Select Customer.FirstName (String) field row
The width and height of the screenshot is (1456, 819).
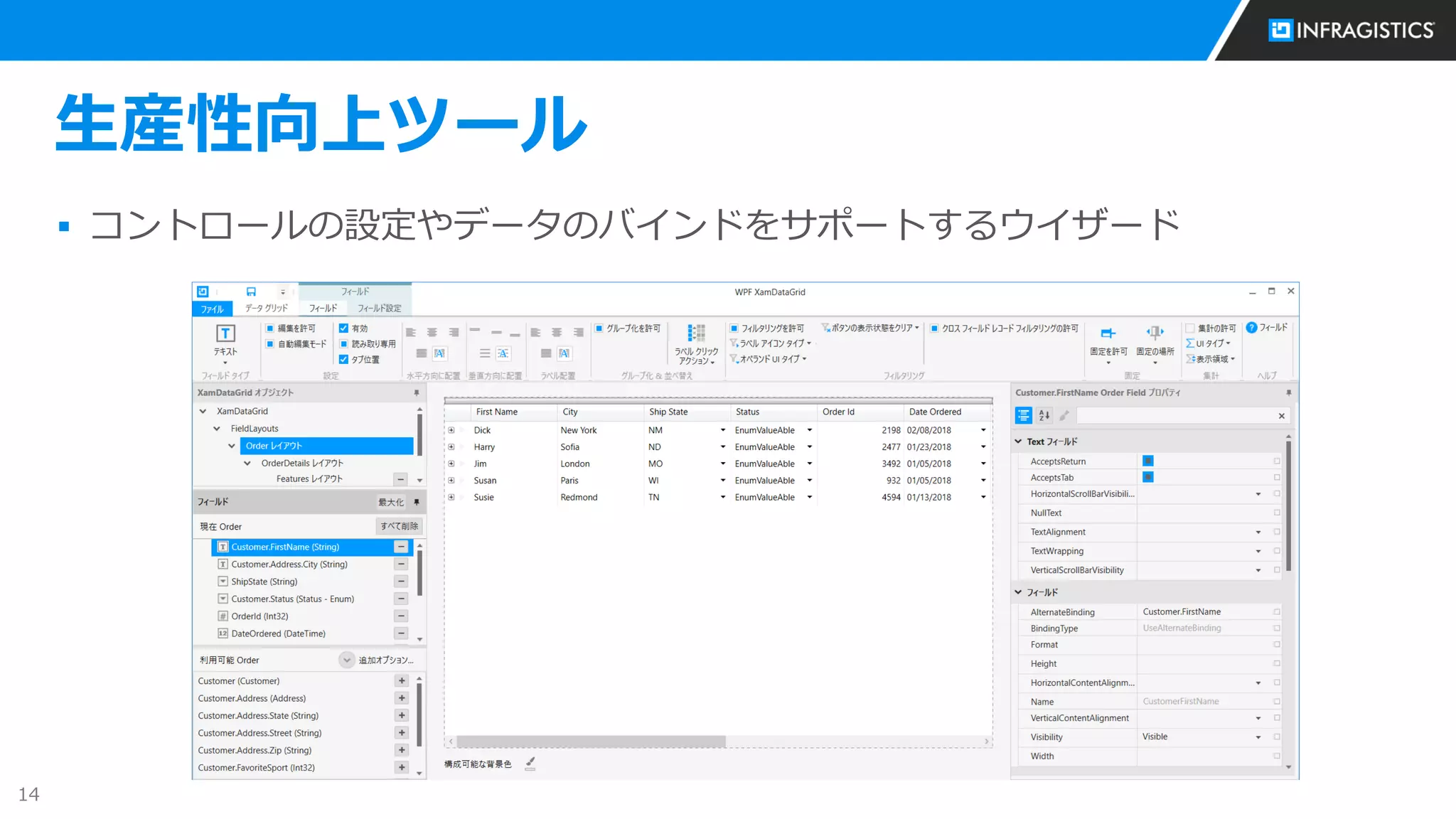311,547
